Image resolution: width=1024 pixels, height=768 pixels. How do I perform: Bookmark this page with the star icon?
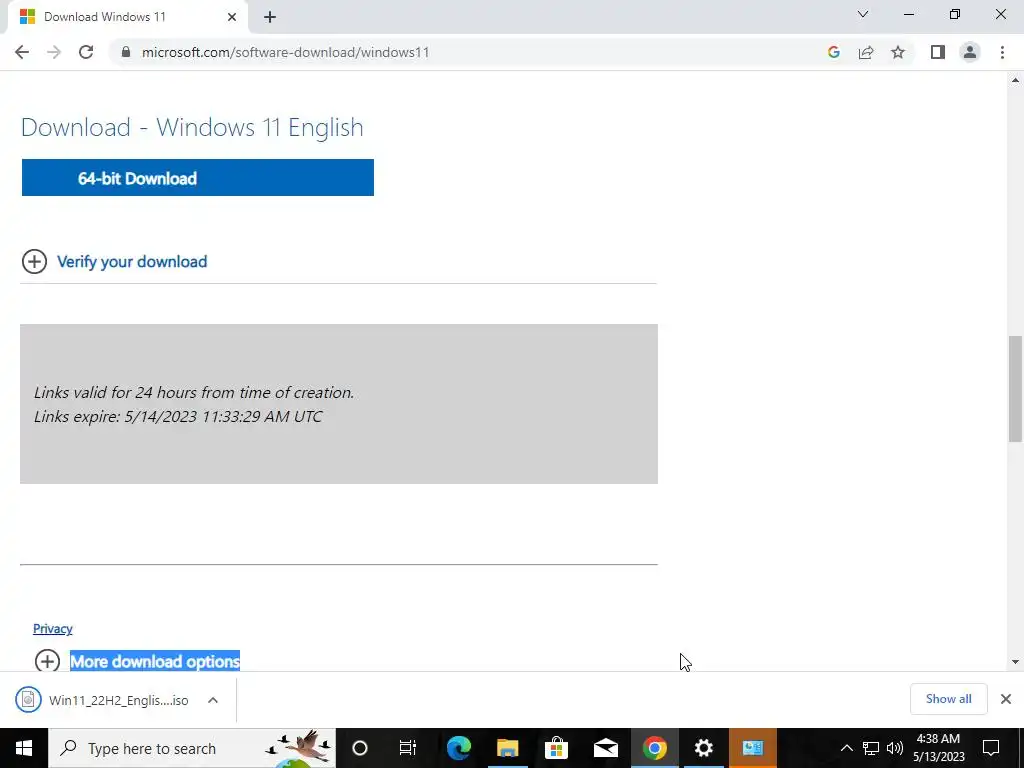pos(898,52)
